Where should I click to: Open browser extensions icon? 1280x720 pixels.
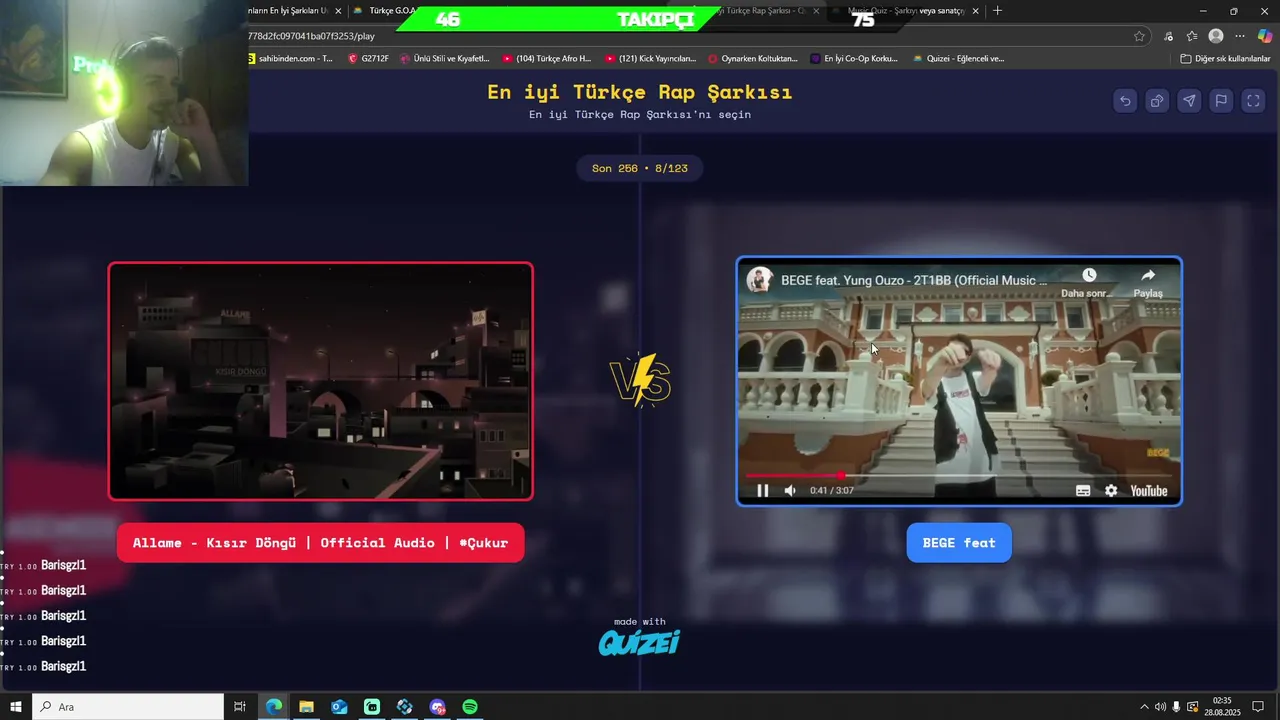(x=1168, y=36)
